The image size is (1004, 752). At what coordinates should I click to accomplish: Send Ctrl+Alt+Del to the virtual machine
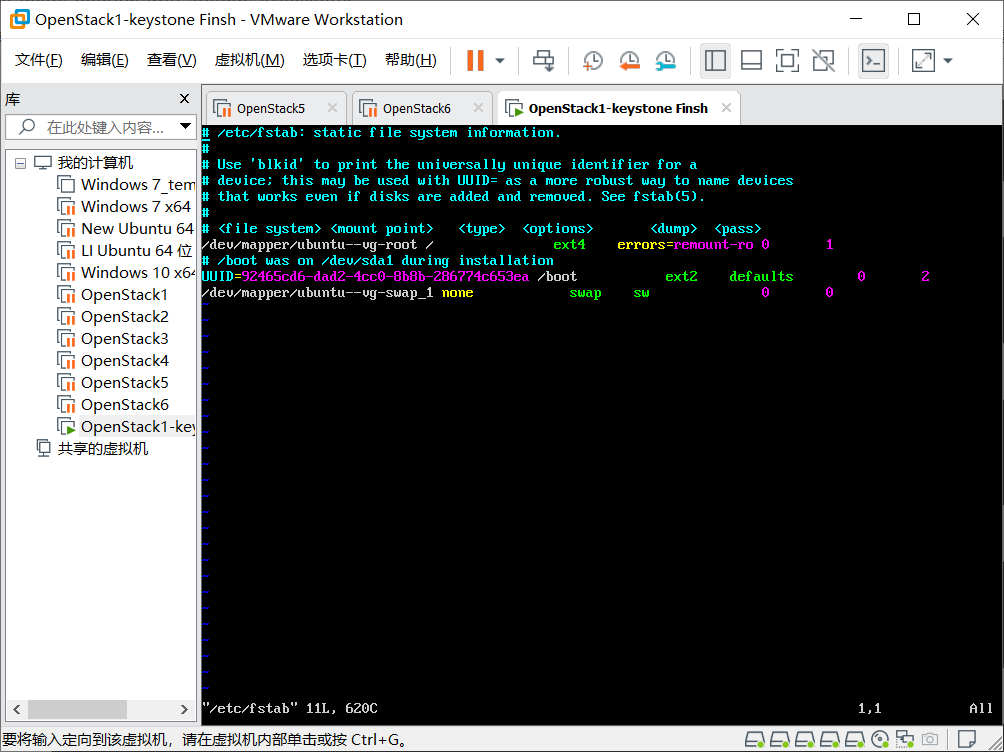[544, 61]
